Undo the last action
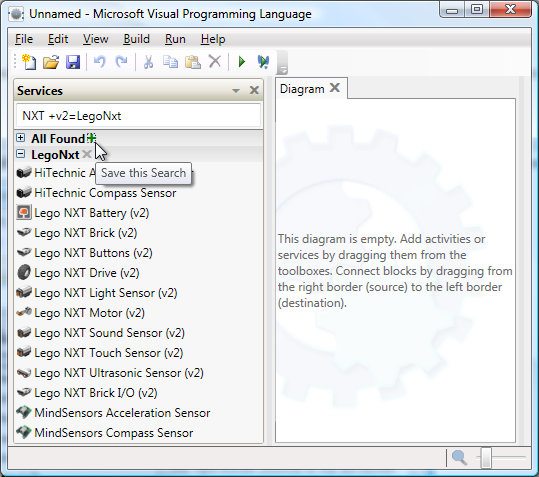The height and width of the screenshot is (477, 539). pos(100,62)
